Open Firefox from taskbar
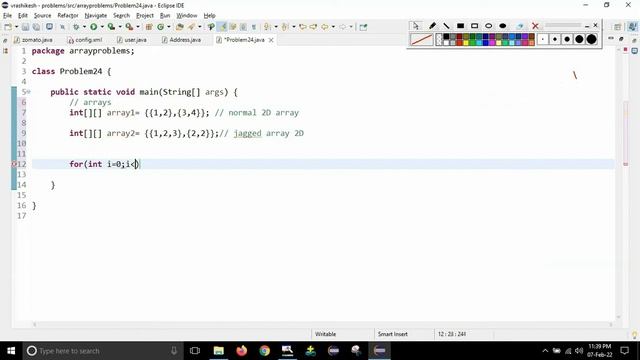This screenshot has height=360, width=640. (242, 351)
